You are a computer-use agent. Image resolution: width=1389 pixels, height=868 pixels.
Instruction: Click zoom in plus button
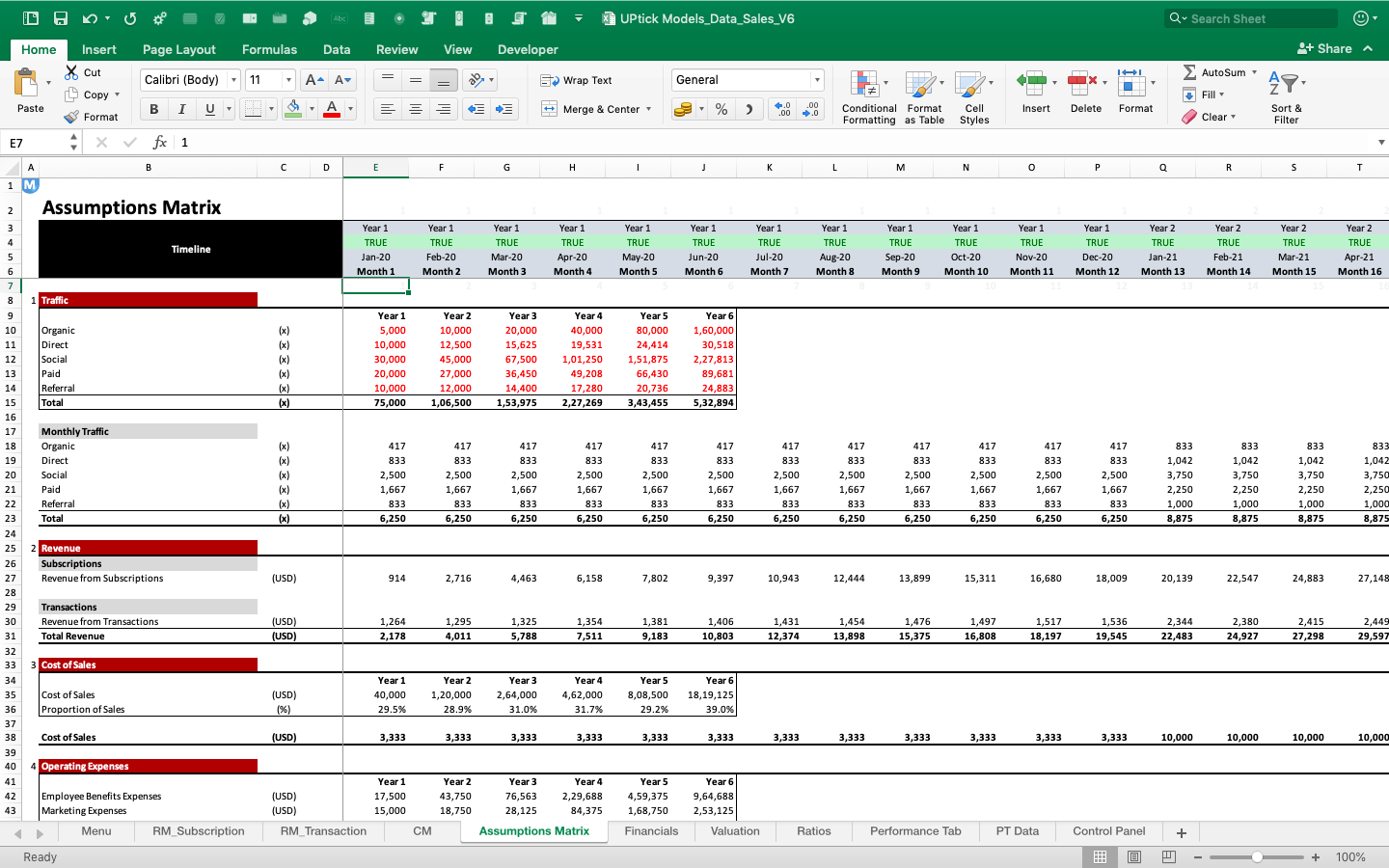click(1316, 857)
